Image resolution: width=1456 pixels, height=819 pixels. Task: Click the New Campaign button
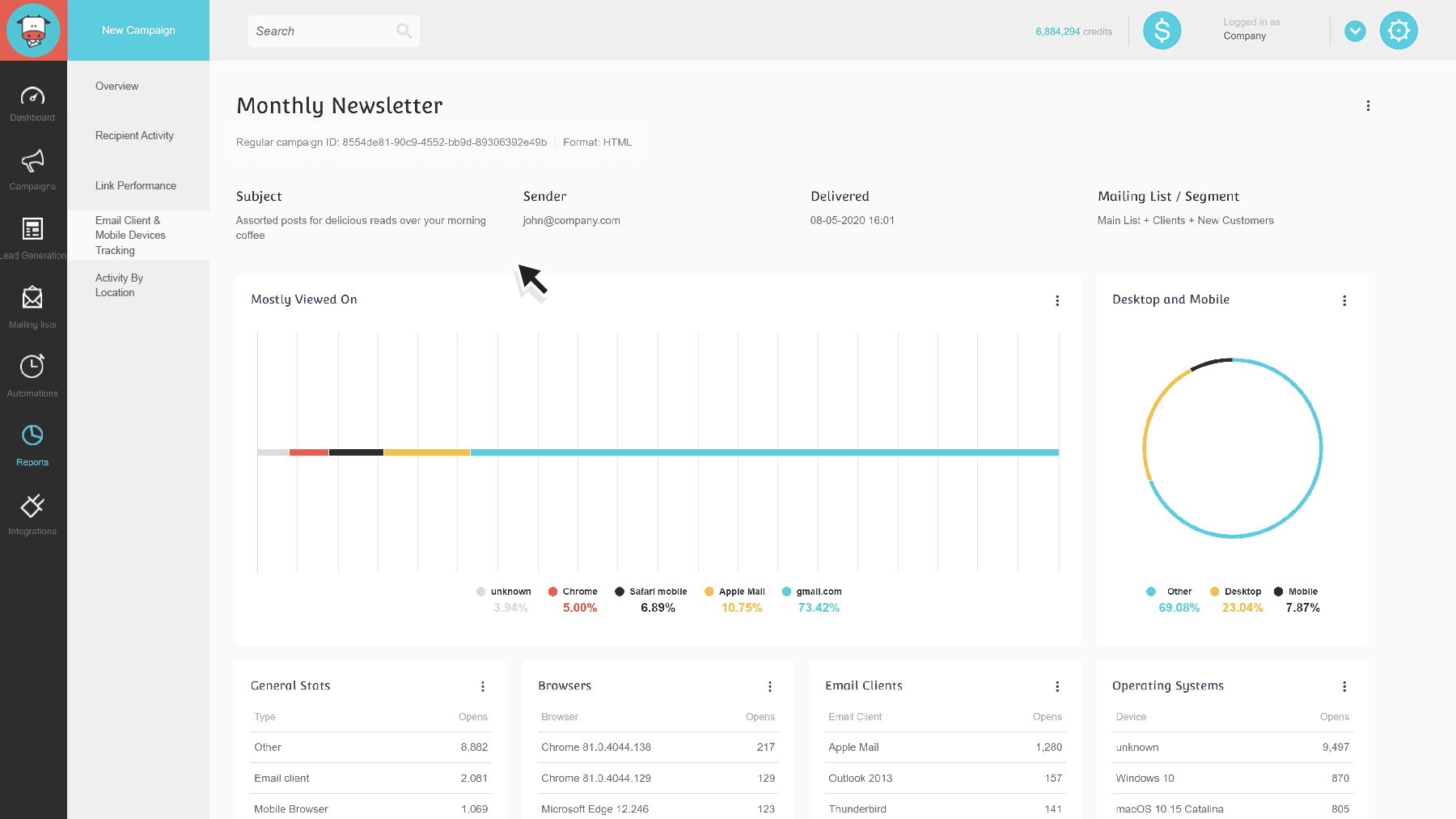click(x=138, y=31)
